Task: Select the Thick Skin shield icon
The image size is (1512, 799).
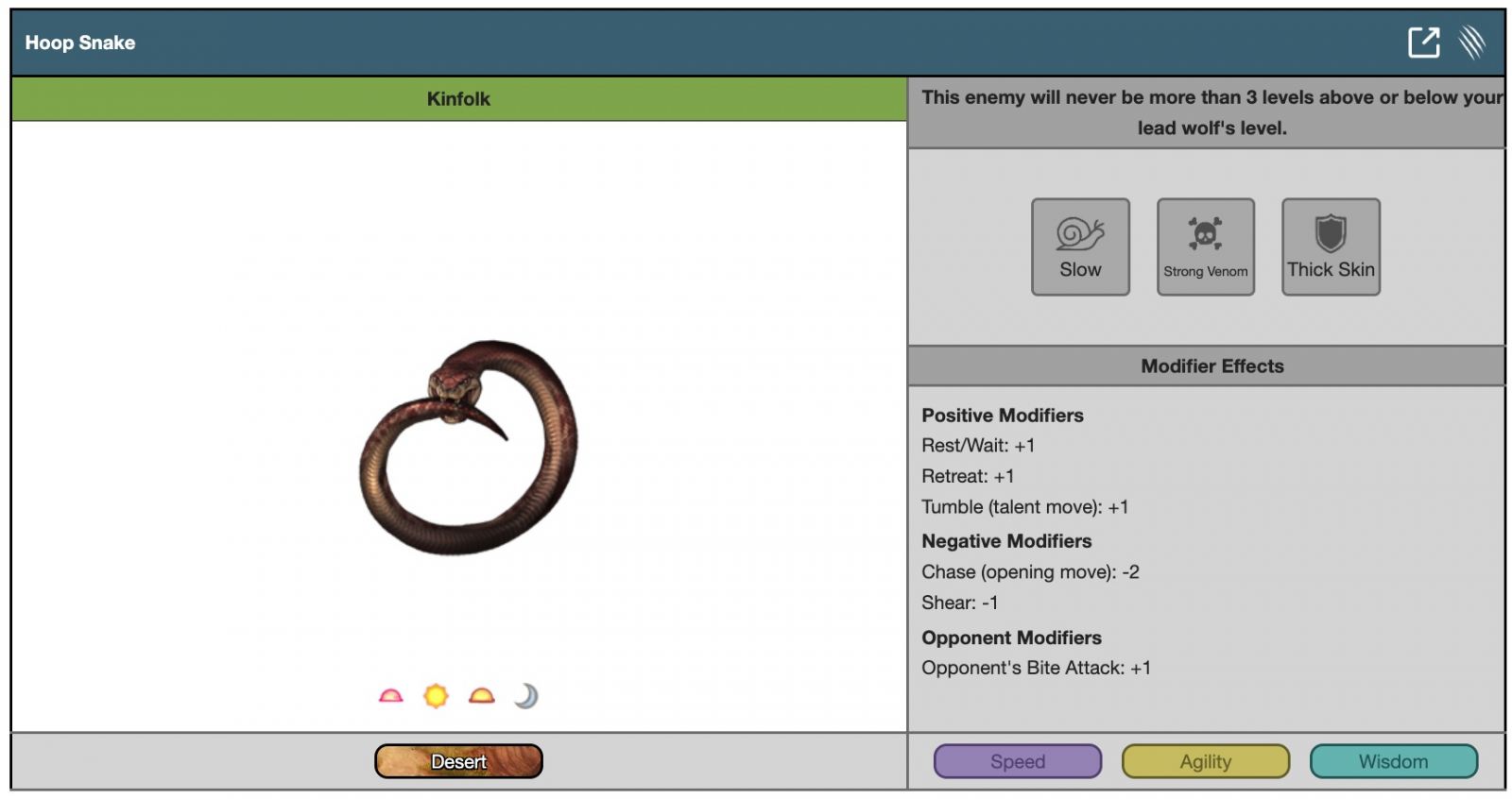Action: click(x=1330, y=246)
